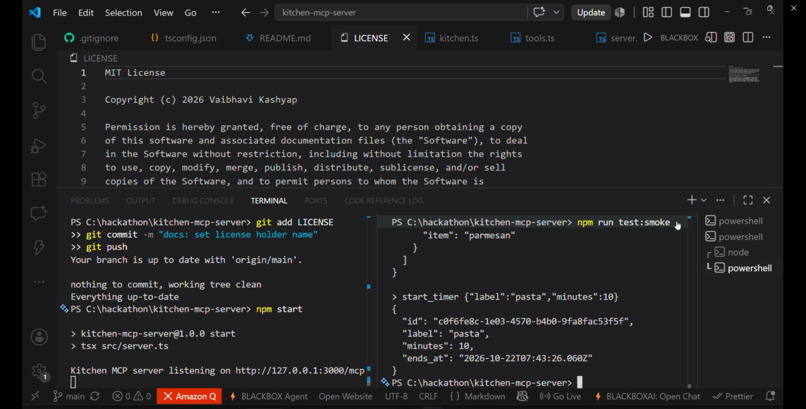Select the node terminal entry
Image resolution: width=806 pixels, height=409 pixels.
coord(730,252)
